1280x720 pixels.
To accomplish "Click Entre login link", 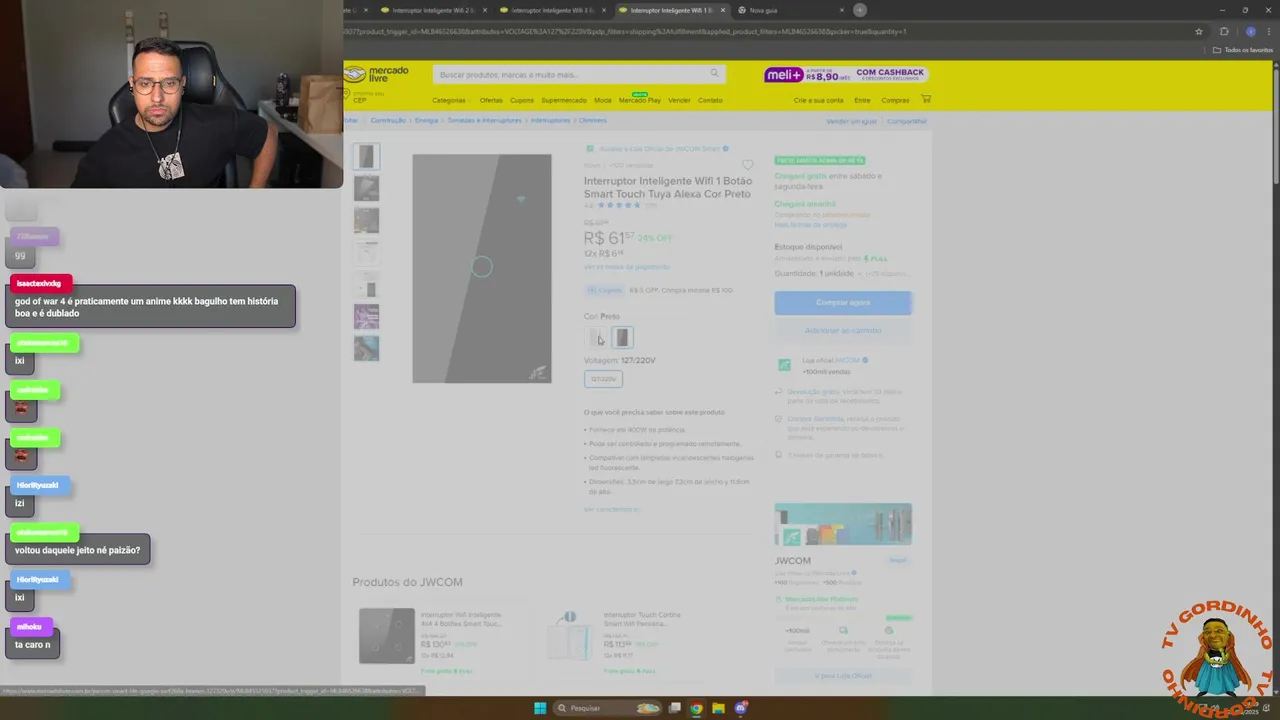I will tap(862, 100).
